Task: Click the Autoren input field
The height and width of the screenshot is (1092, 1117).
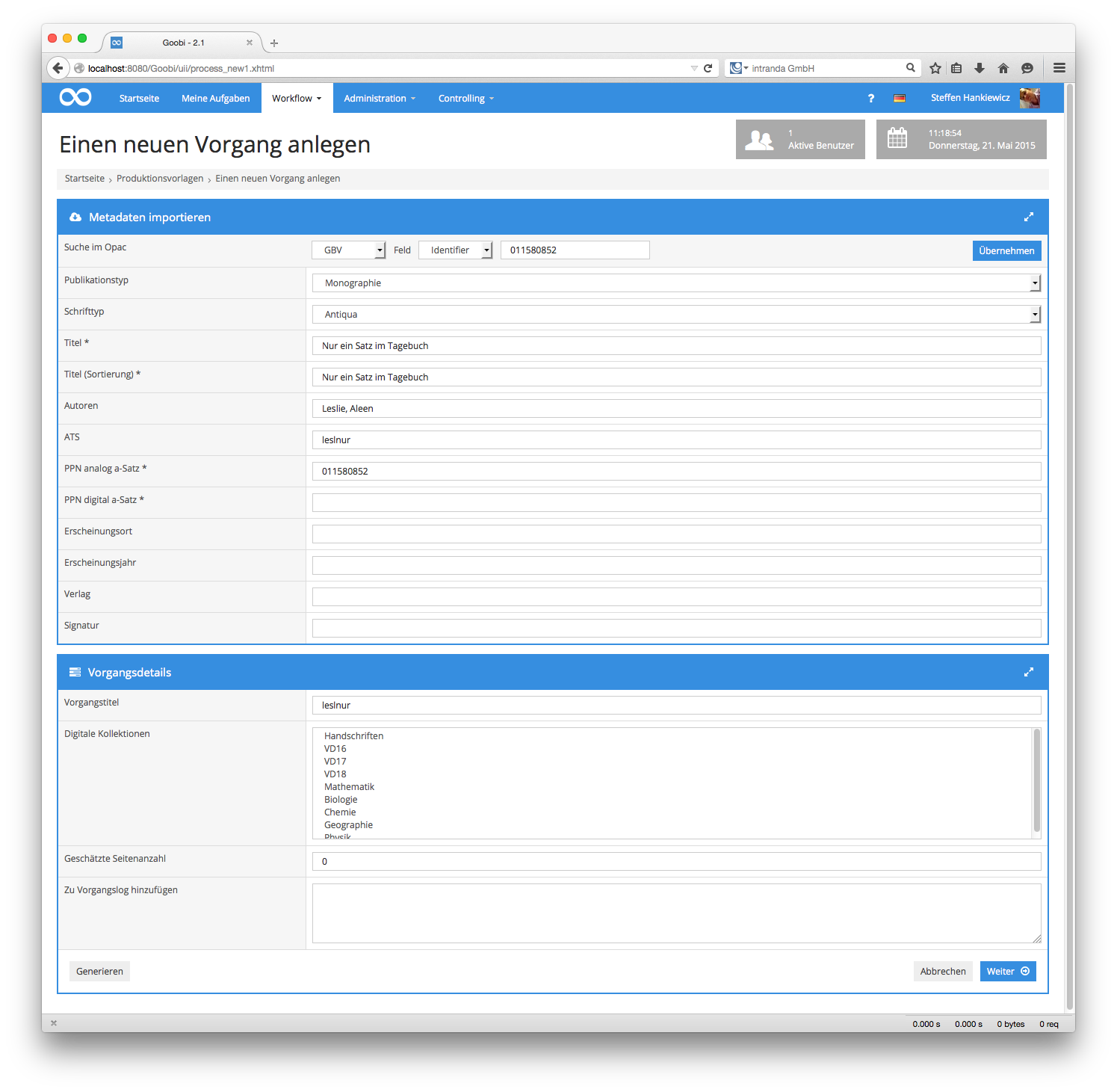Action: tap(676, 409)
